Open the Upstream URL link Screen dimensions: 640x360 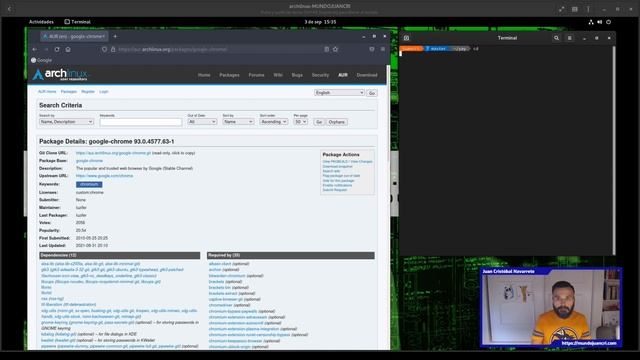tap(104, 176)
